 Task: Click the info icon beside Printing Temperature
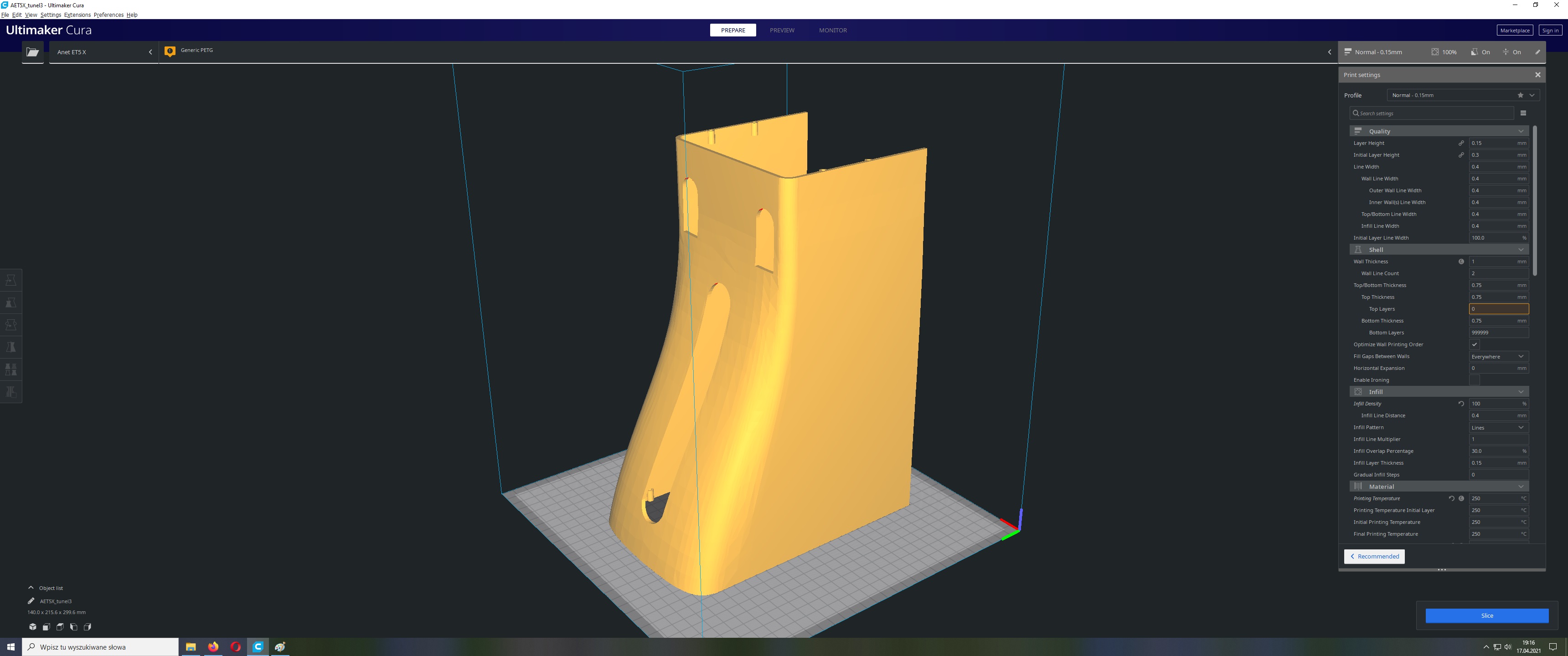tap(1461, 498)
